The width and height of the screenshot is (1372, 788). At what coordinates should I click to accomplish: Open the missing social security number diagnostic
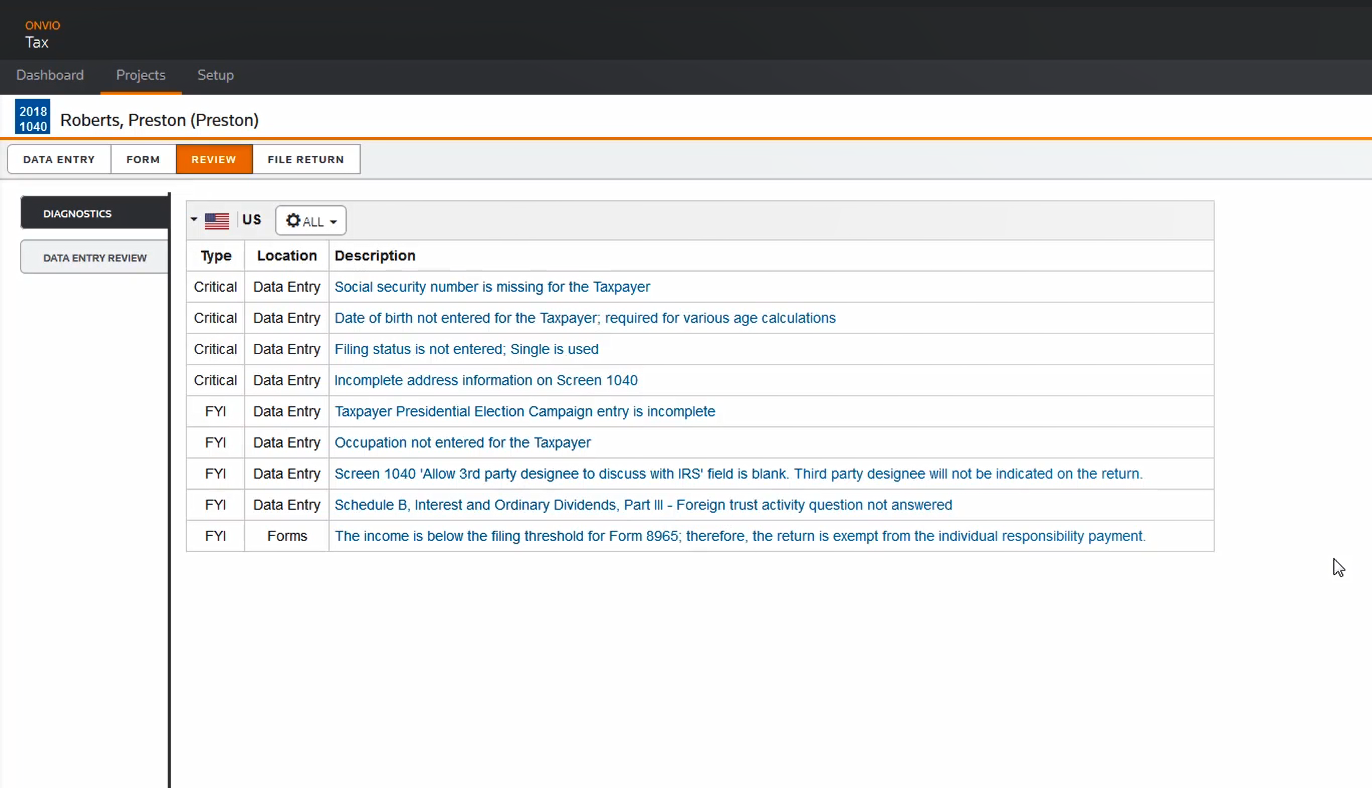[x=492, y=287]
